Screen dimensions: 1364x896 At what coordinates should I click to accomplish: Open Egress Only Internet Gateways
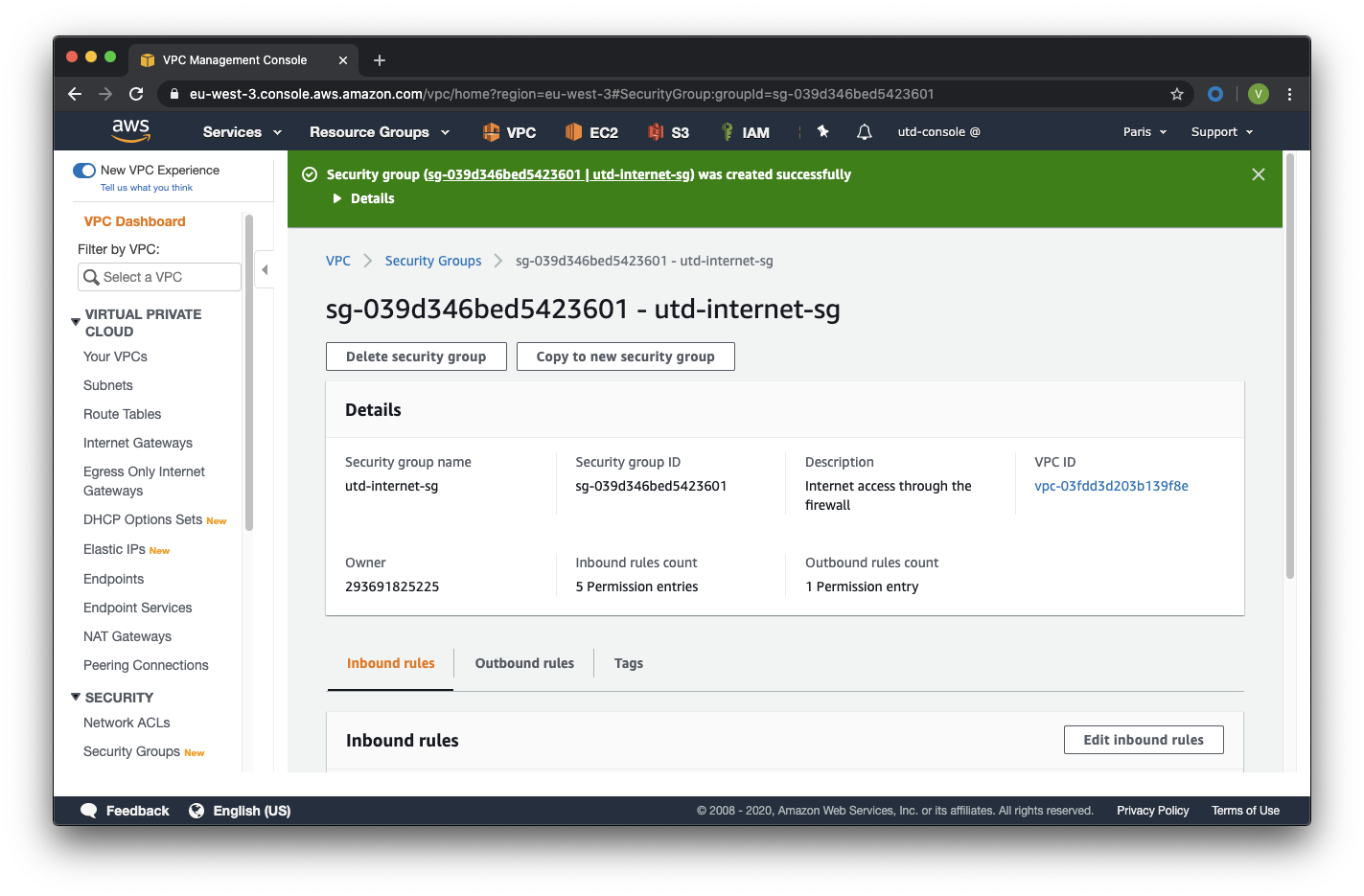pos(144,481)
